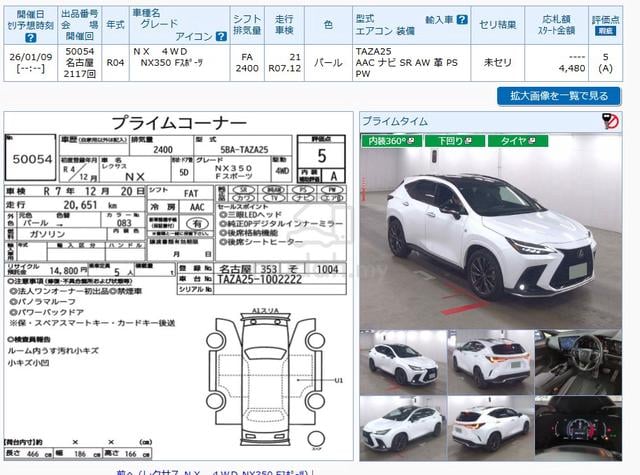This screenshot has width=640, height=475.
Task: Click the U1 damage marker on car diagram
Action: [x=338, y=380]
